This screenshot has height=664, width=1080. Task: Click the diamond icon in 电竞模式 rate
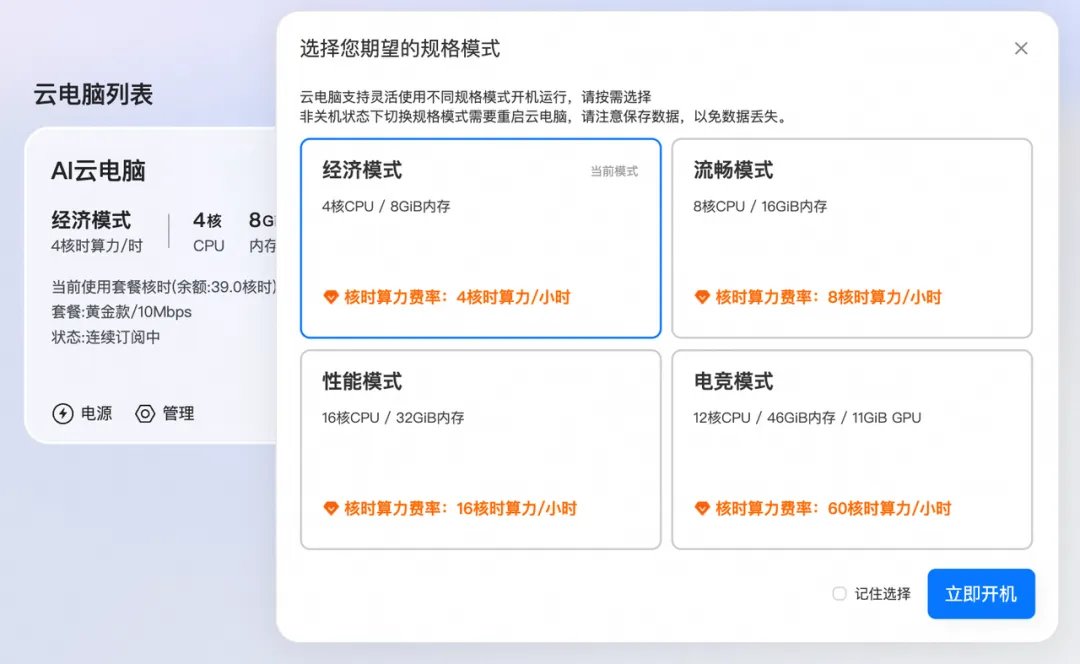click(702, 508)
